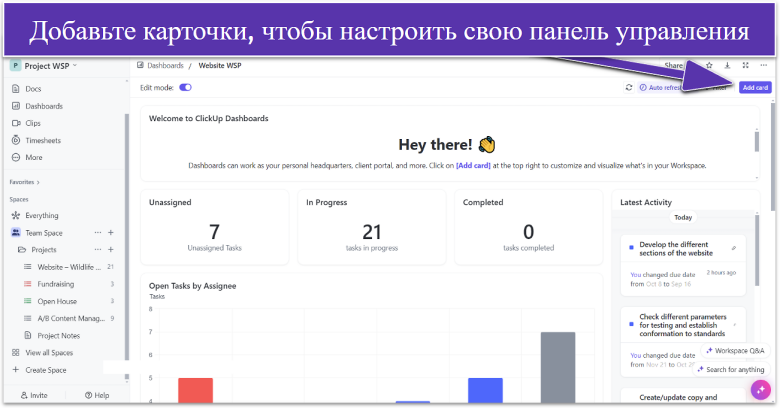
Task: Click Create Space
Action: click(x=46, y=370)
